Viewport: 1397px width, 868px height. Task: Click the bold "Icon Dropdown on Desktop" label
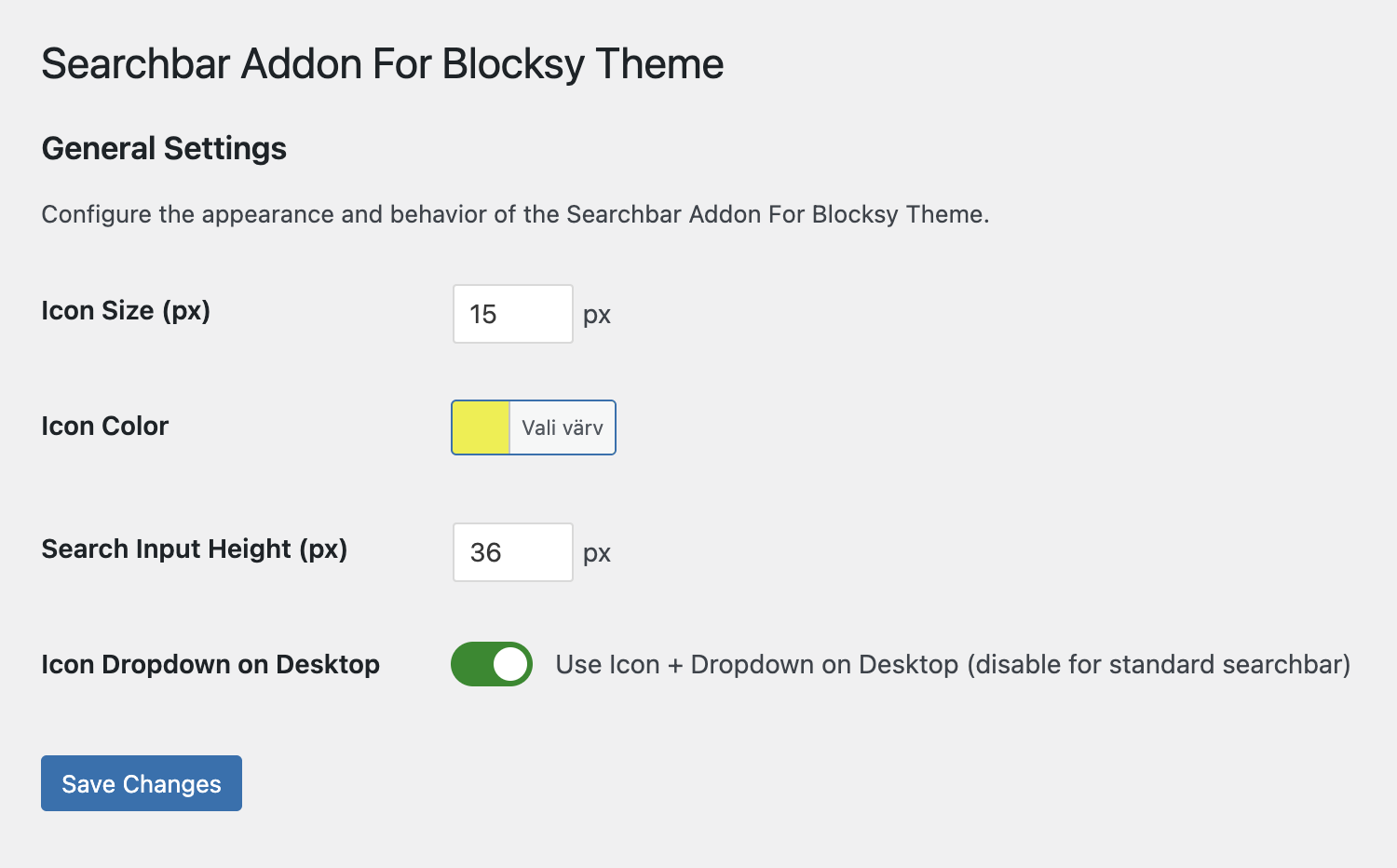[210, 664]
